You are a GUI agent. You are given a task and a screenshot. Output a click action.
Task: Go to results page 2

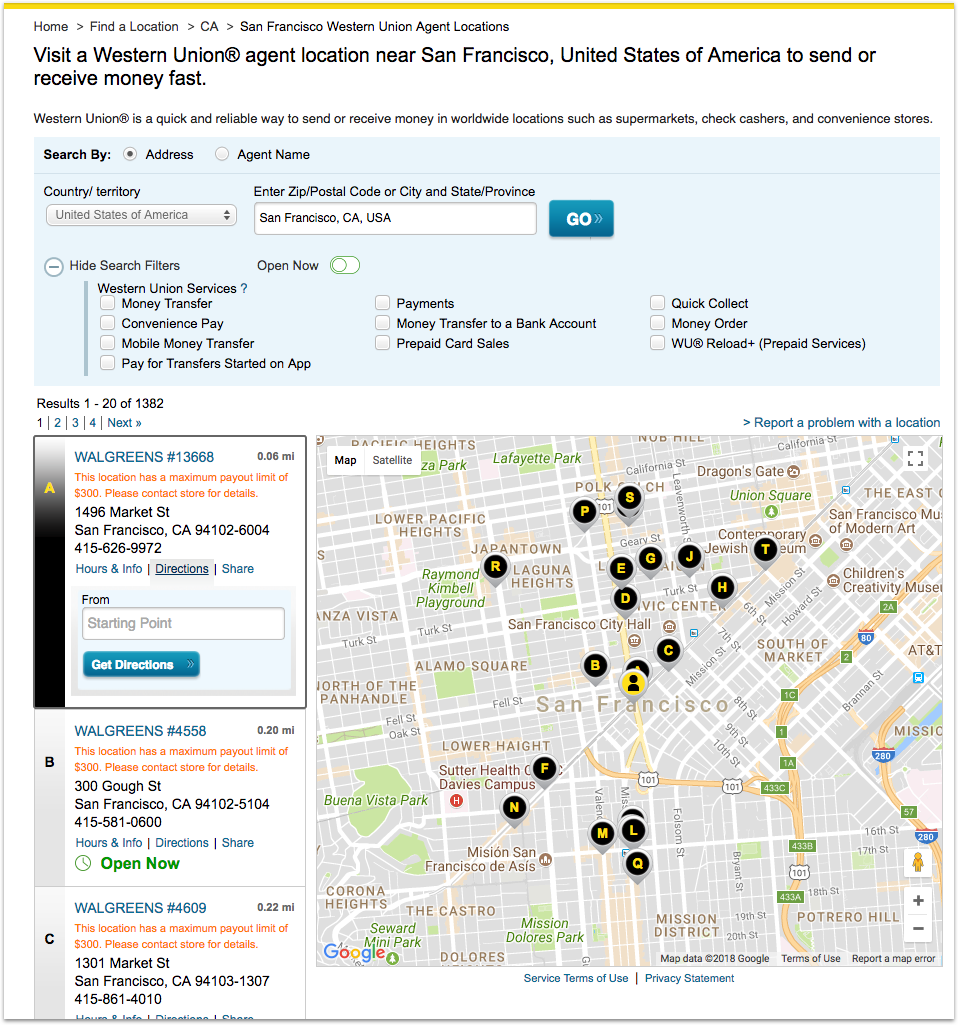click(58, 423)
